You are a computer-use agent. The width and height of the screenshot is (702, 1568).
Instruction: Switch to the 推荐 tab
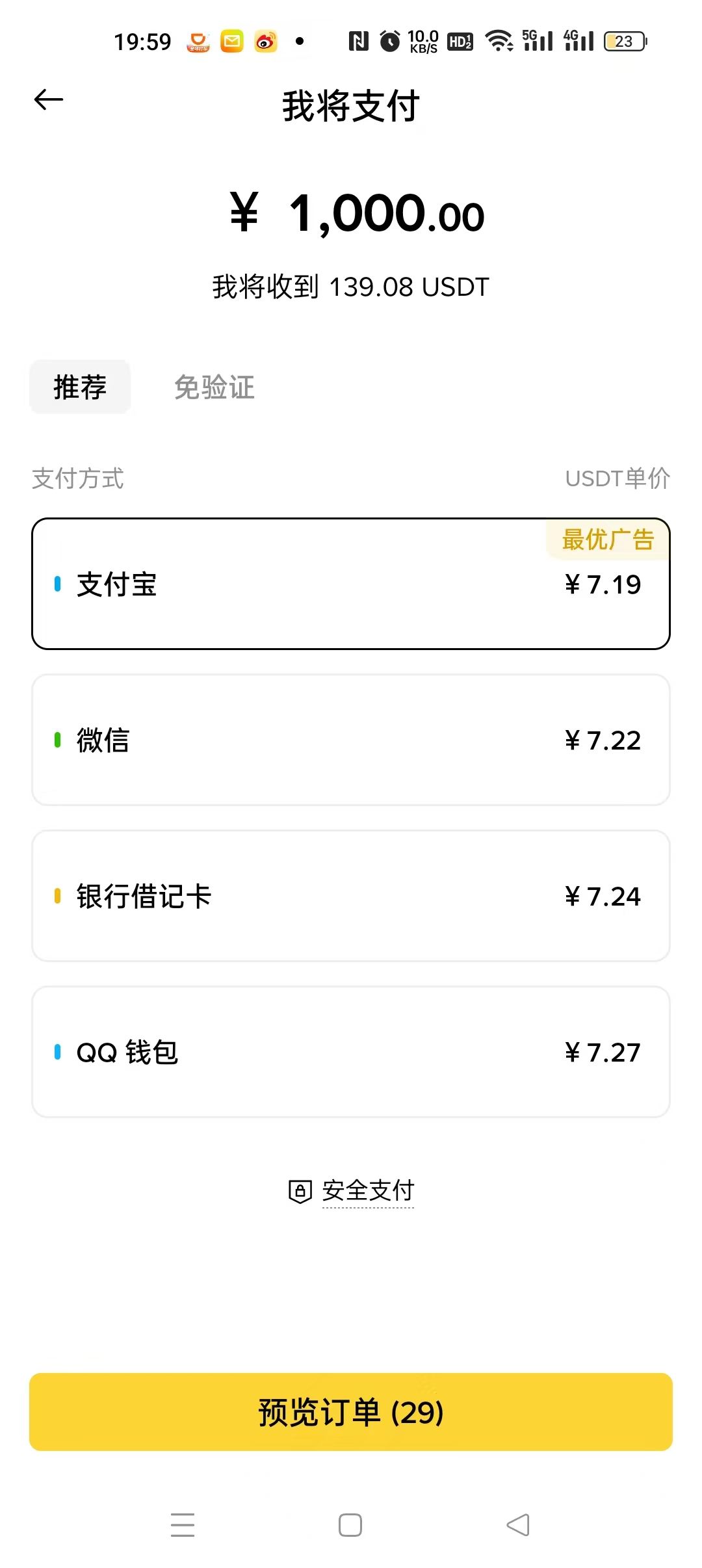(x=80, y=387)
